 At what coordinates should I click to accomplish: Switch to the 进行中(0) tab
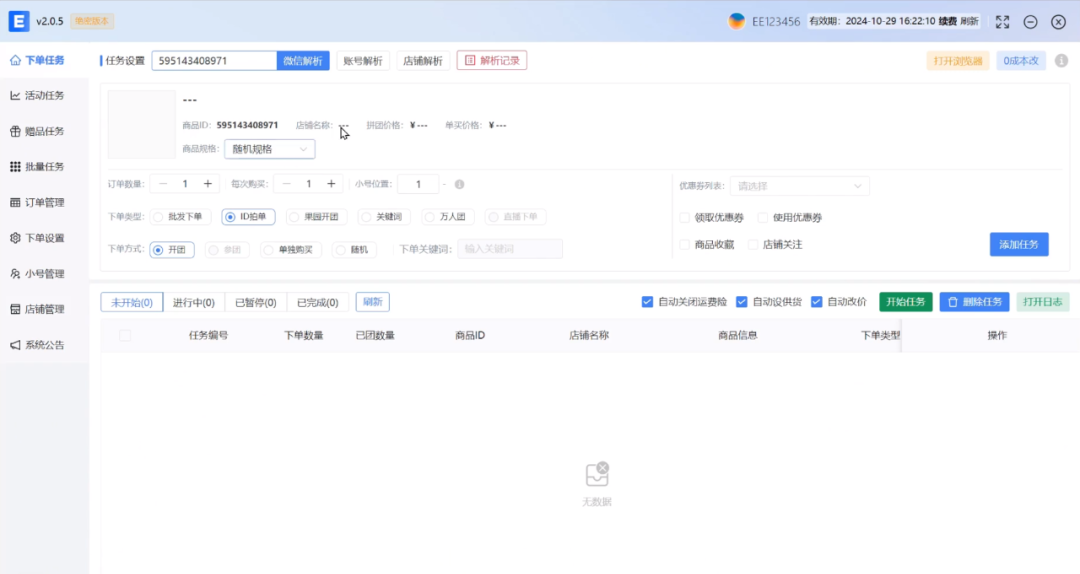click(194, 302)
